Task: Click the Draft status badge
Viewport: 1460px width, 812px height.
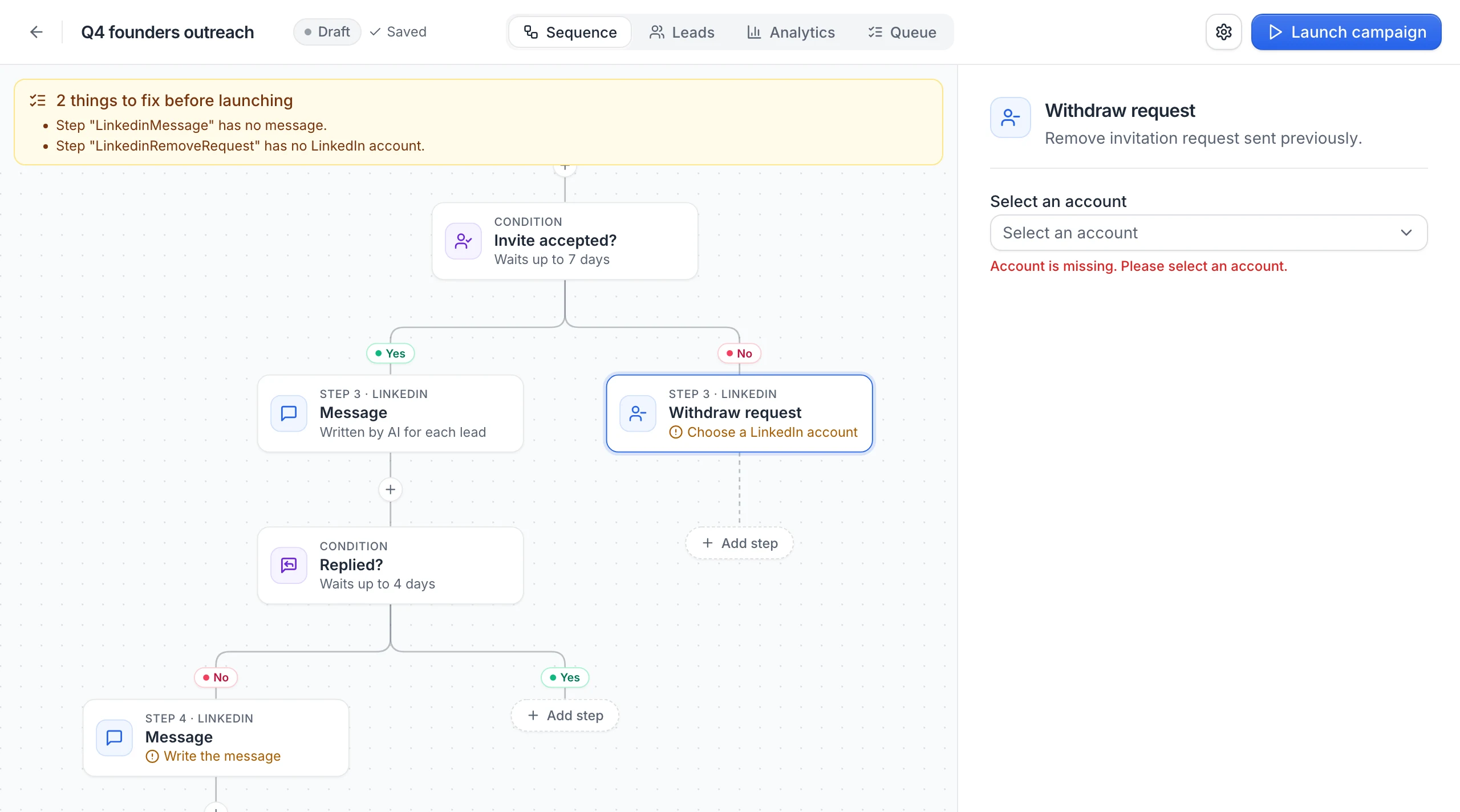Action: pos(327,32)
